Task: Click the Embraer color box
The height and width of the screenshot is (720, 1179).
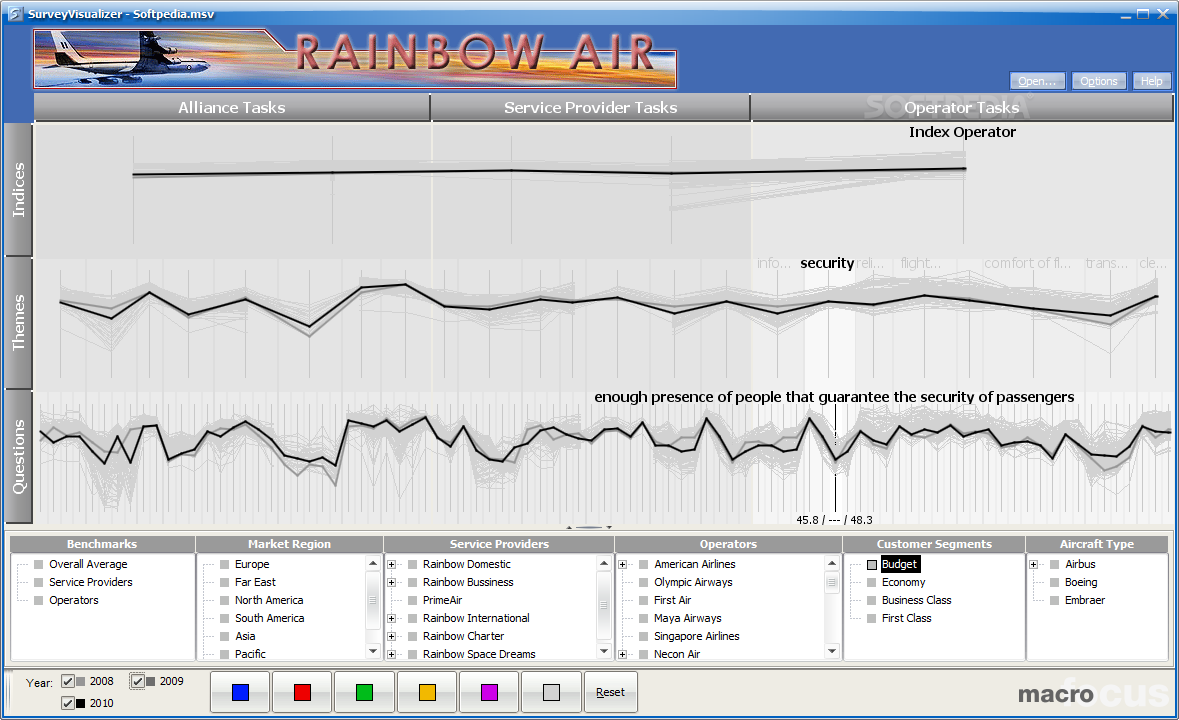Action: pyautogui.click(x=1055, y=601)
